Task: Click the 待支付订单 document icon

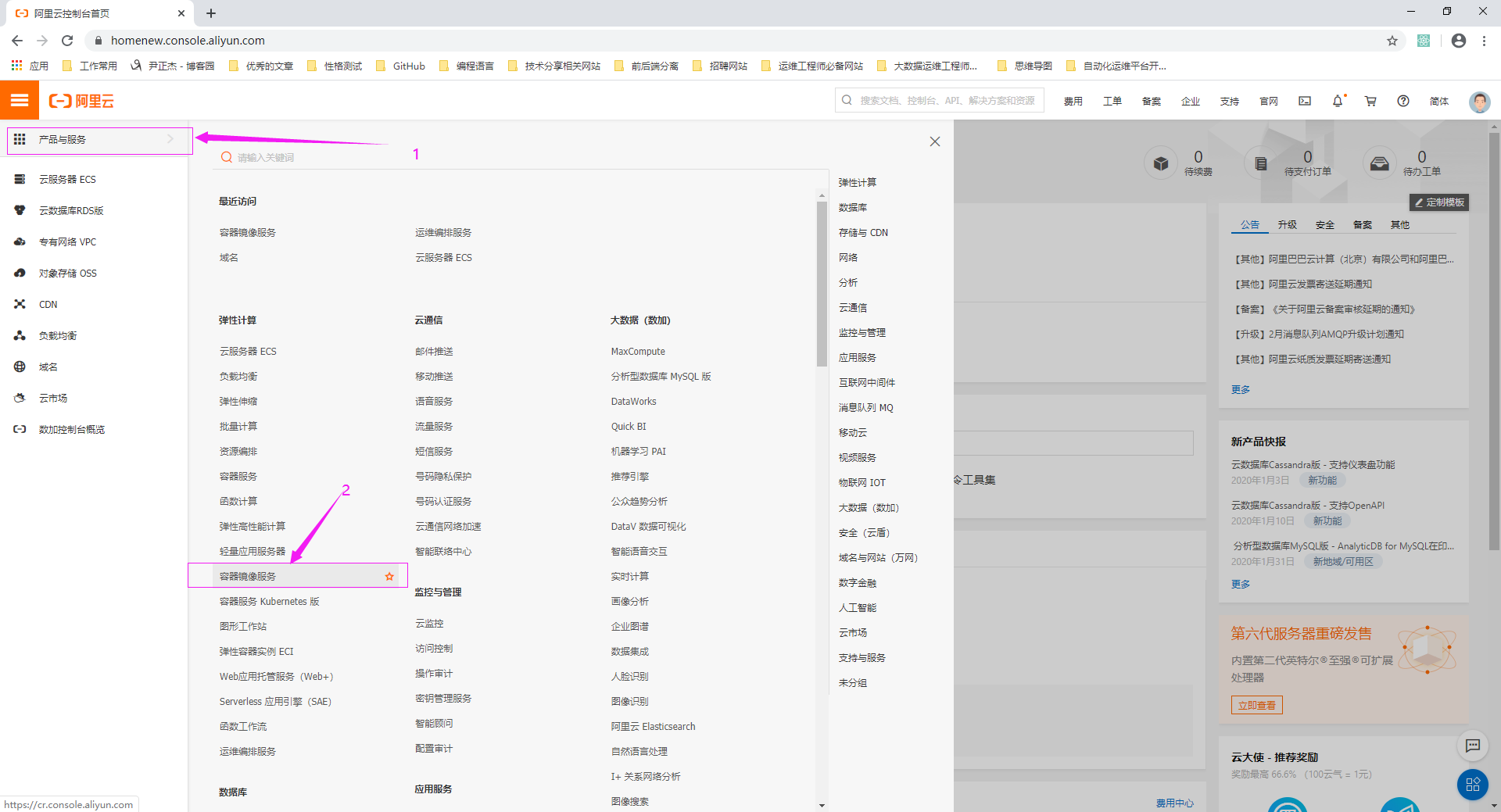Action: [1261, 163]
